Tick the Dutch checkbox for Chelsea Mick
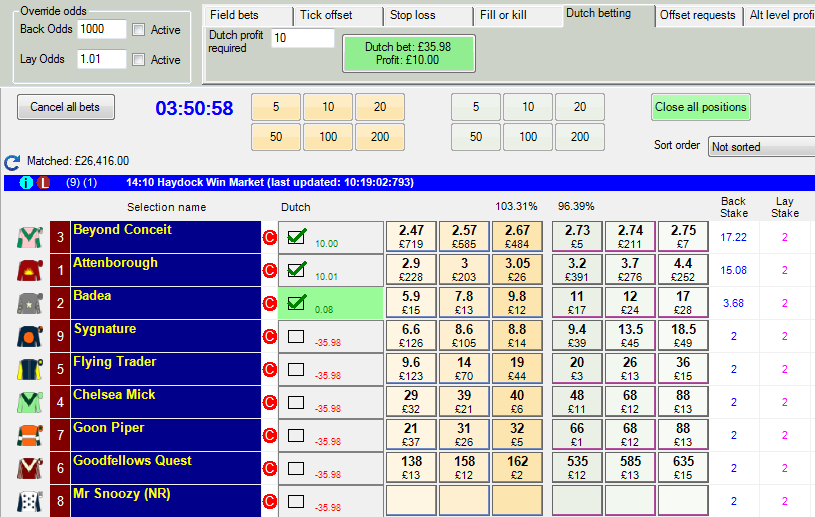 (296, 401)
